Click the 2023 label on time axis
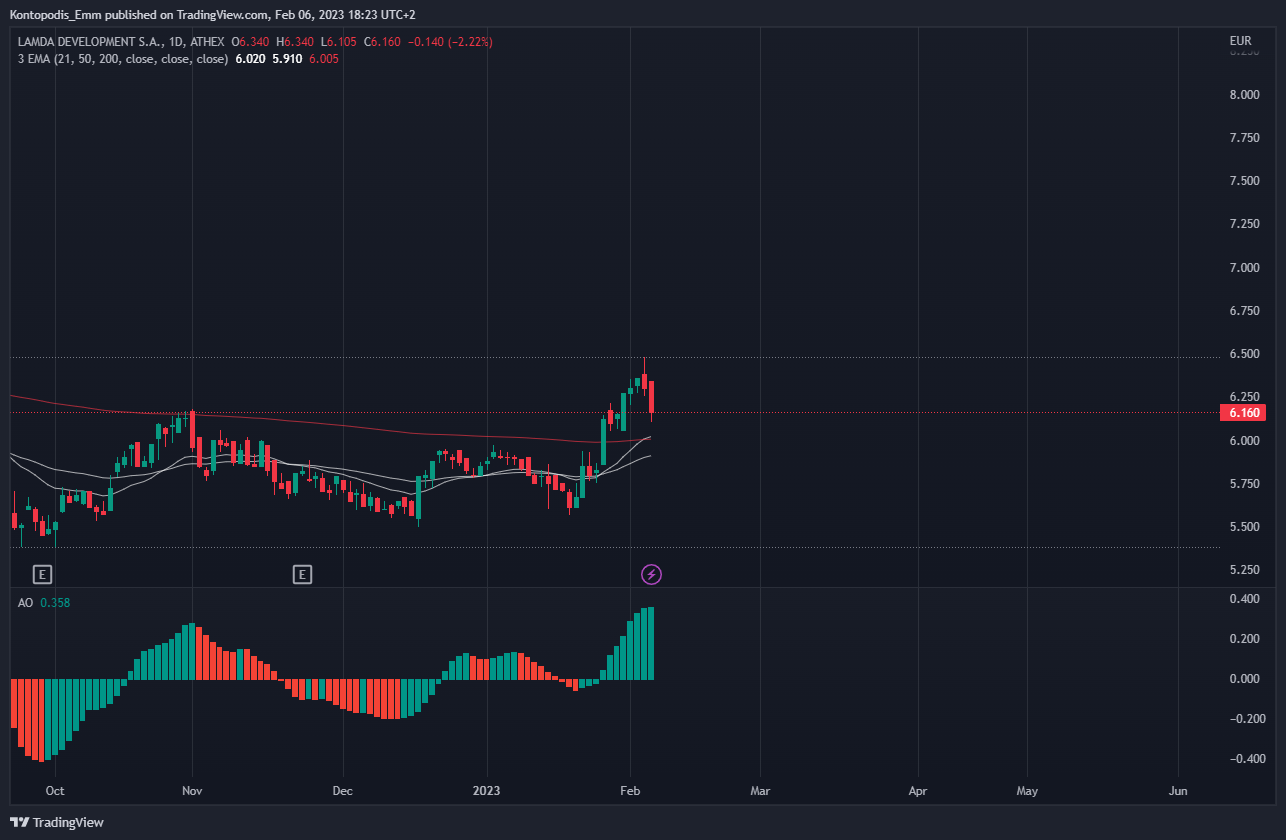Viewport: 1286px width, 840px height. (487, 791)
